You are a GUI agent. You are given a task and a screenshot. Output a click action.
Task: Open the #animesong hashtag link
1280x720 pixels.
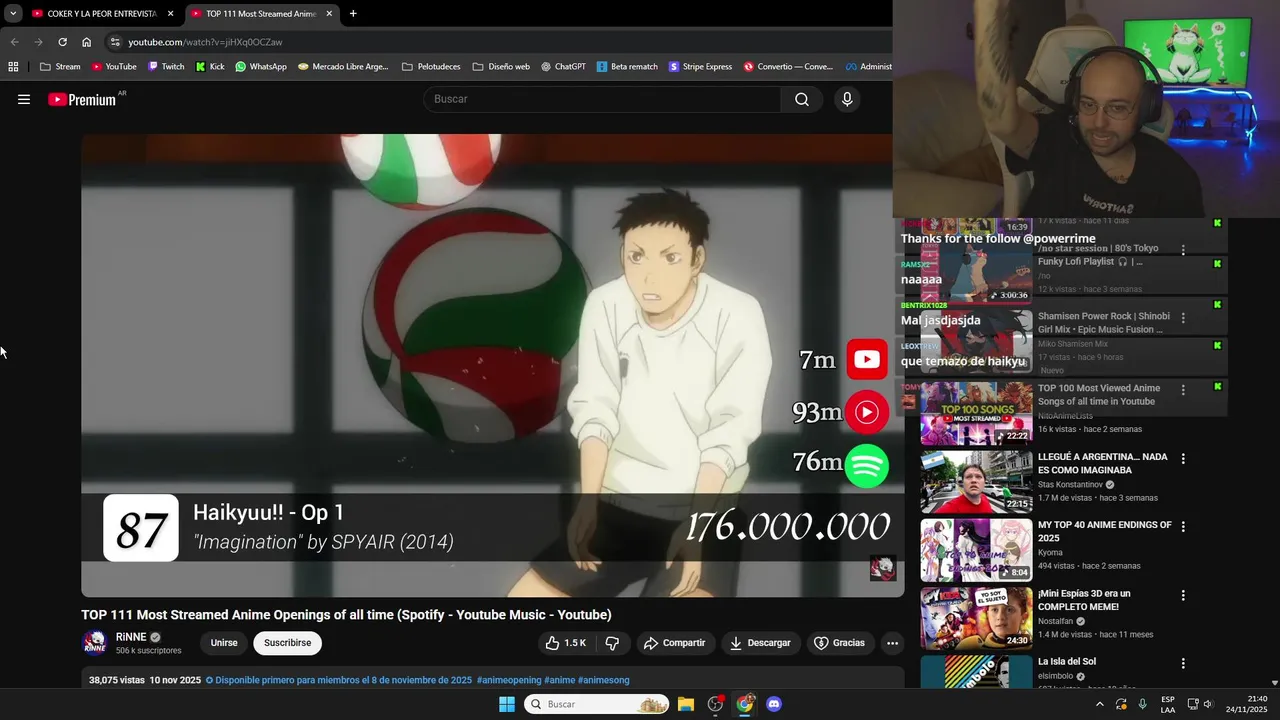point(604,680)
